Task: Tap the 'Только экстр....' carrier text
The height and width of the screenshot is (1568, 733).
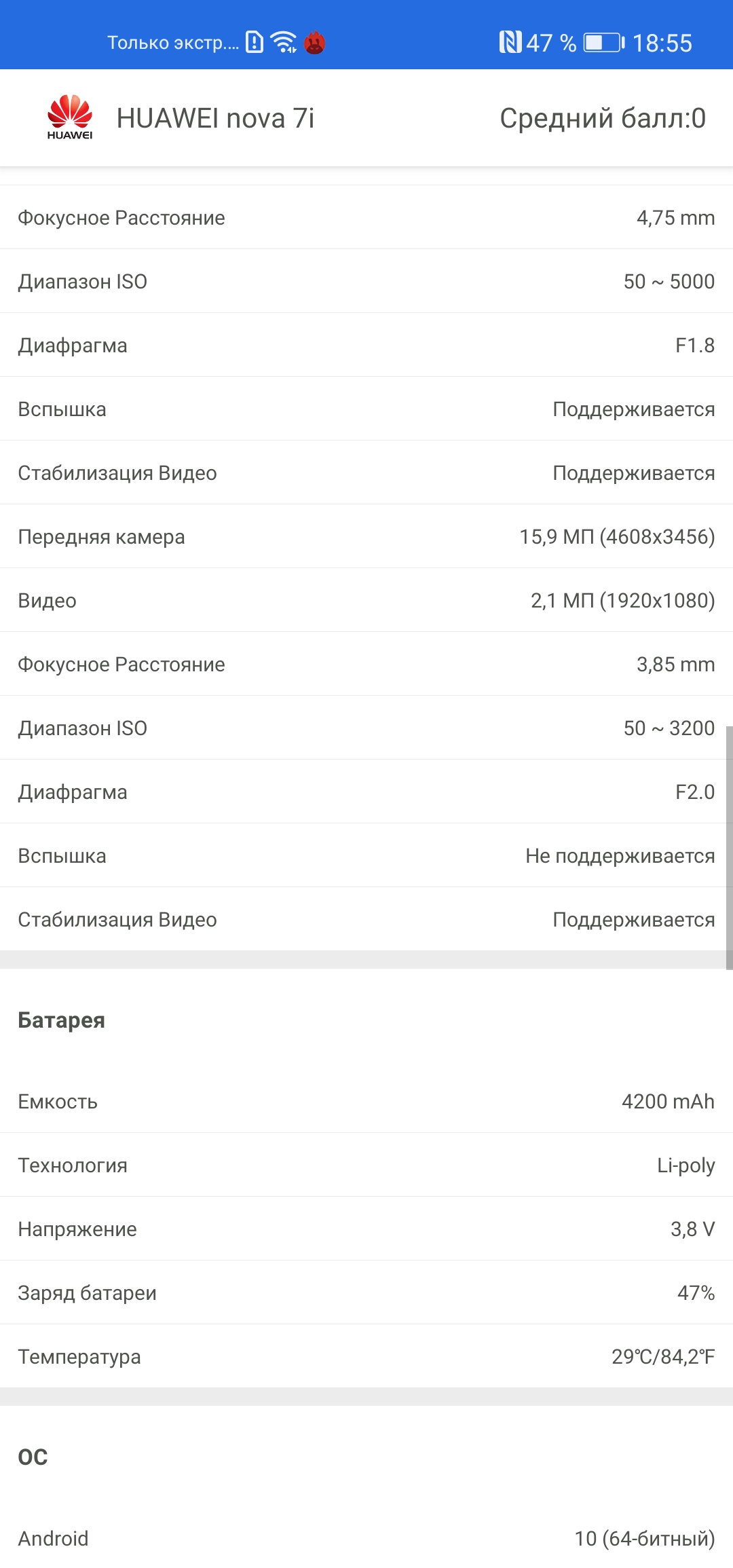Action: (x=173, y=43)
